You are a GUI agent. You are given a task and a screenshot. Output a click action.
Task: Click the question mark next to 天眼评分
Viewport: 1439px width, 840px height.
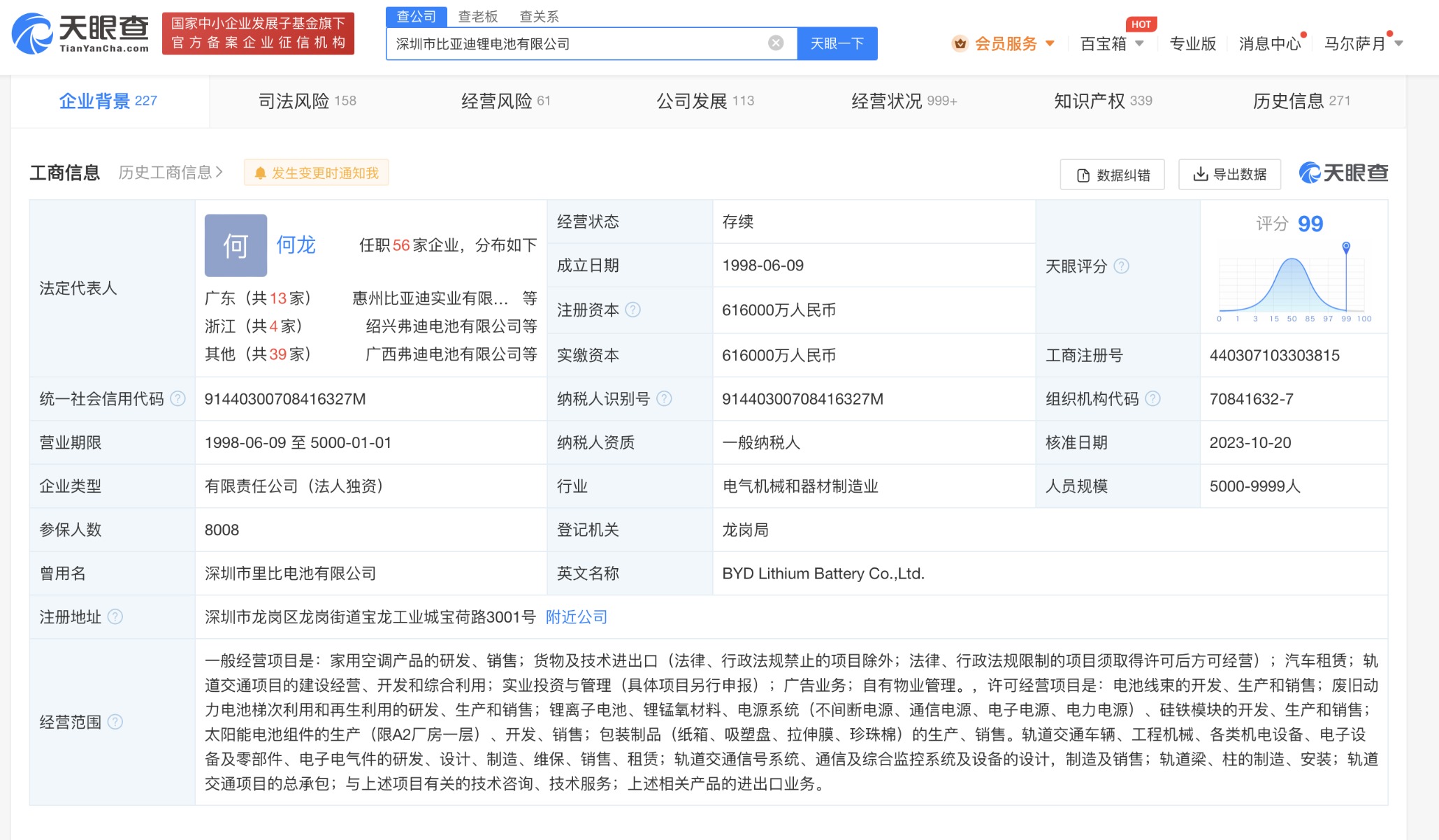1123,266
